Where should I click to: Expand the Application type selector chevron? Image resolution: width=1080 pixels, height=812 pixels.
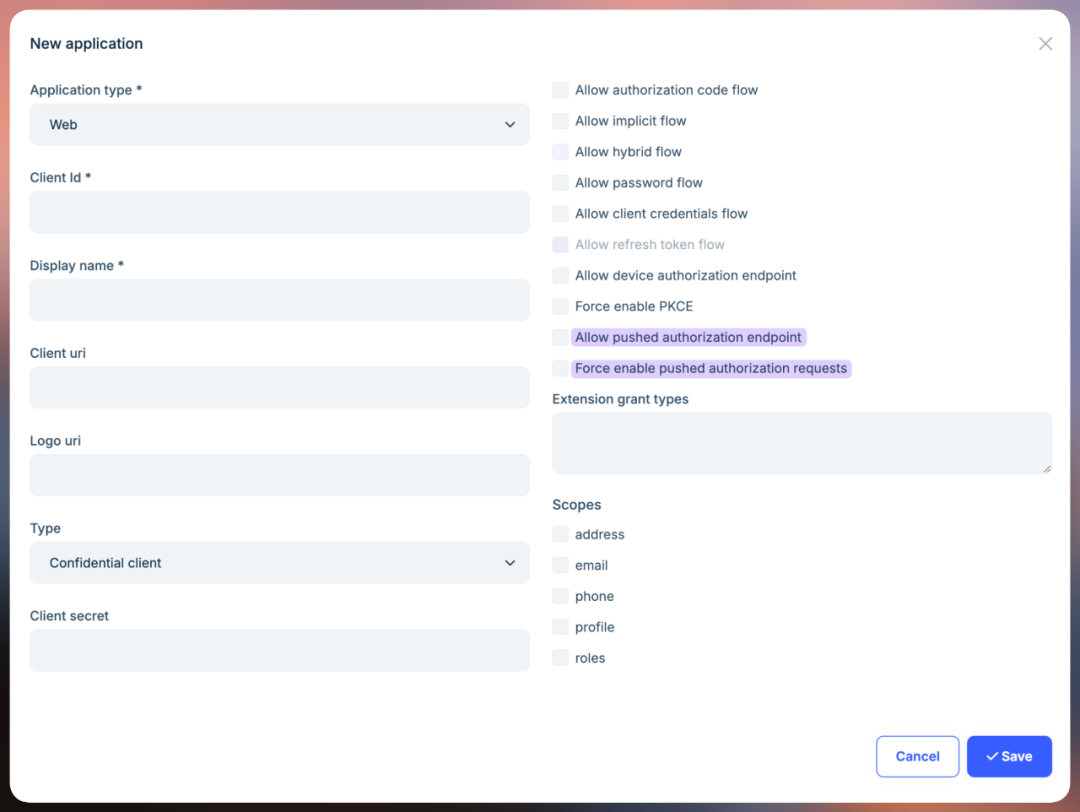(x=511, y=124)
